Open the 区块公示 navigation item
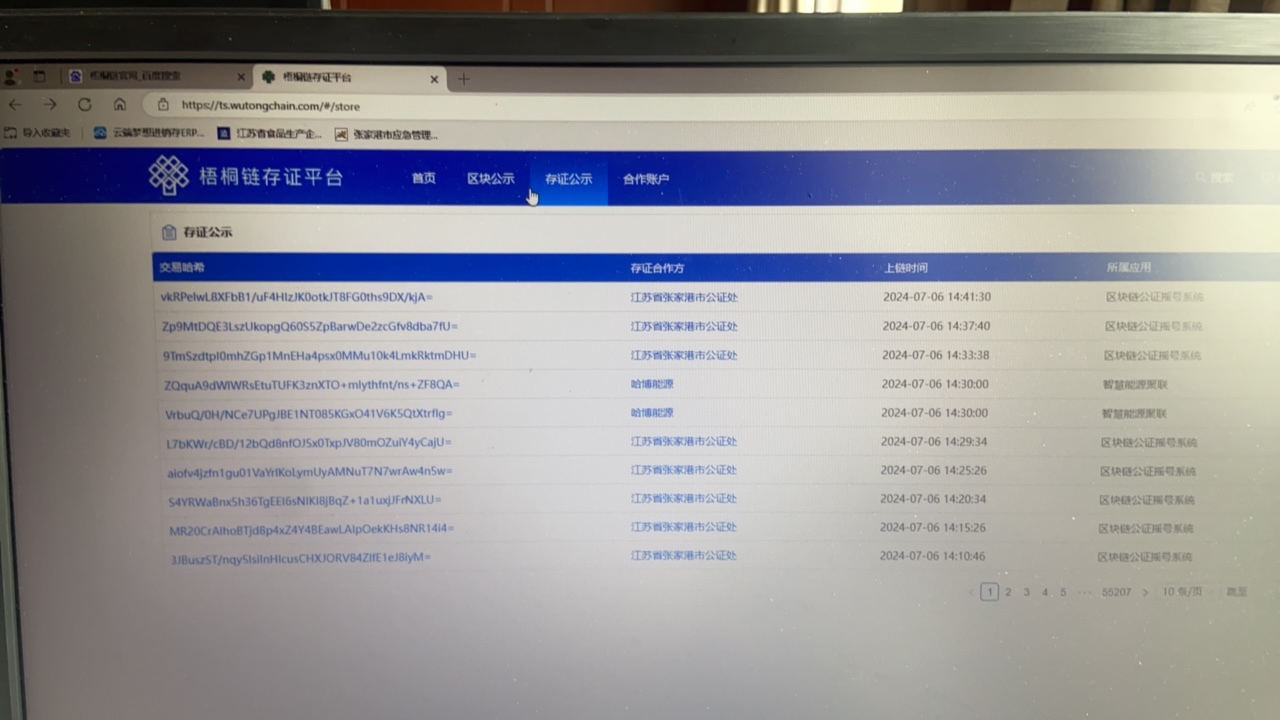The width and height of the screenshot is (1280, 720). pos(491,179)
